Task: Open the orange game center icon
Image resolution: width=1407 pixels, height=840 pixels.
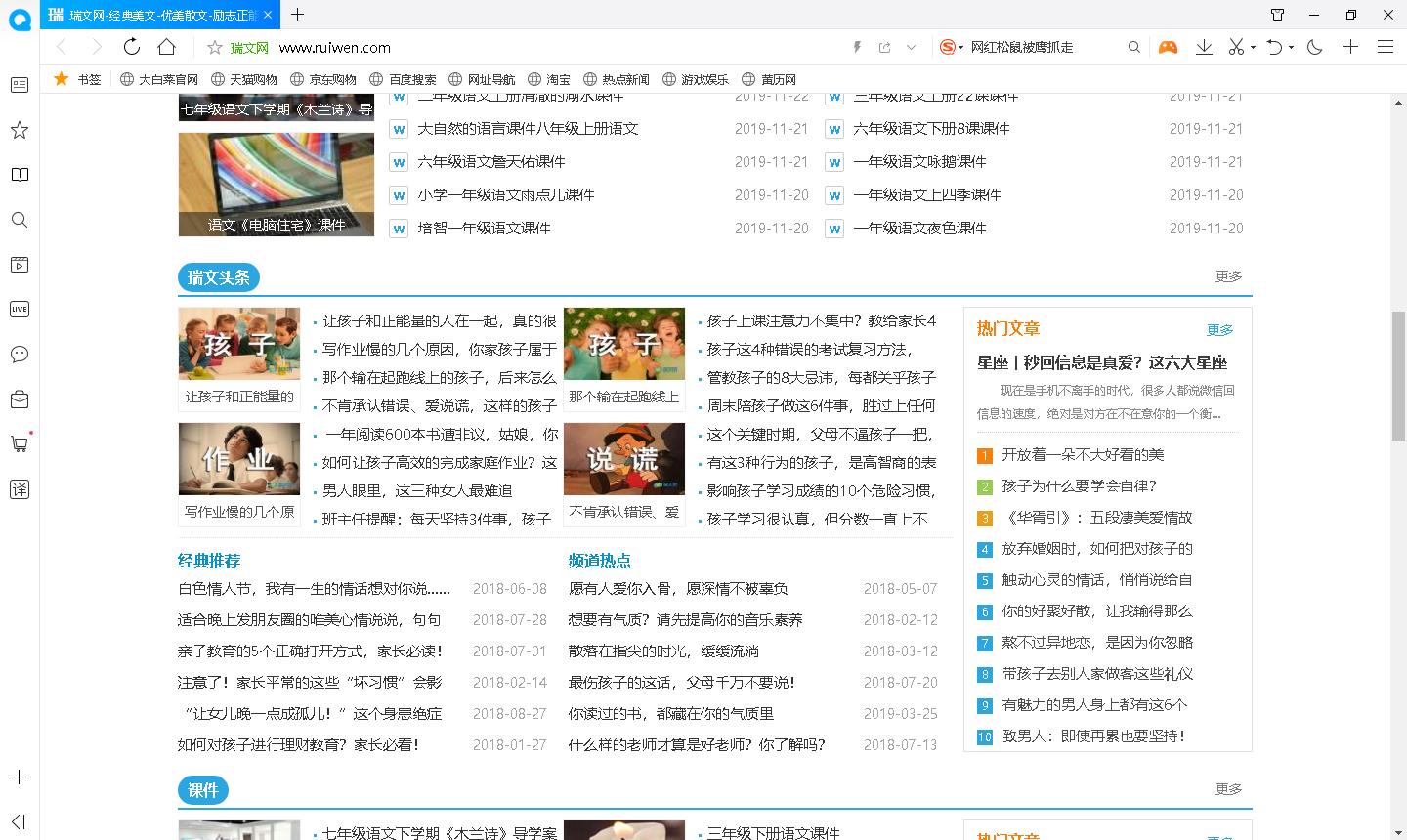Action: coord(1169,46)
